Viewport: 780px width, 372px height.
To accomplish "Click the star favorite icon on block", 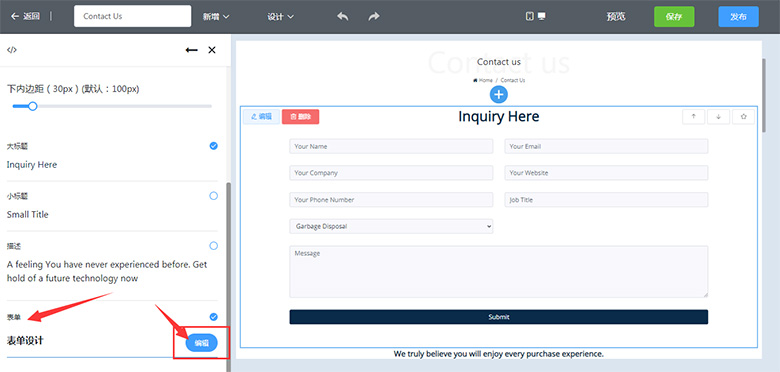I will pyautogui.click(x=743, y=117).
